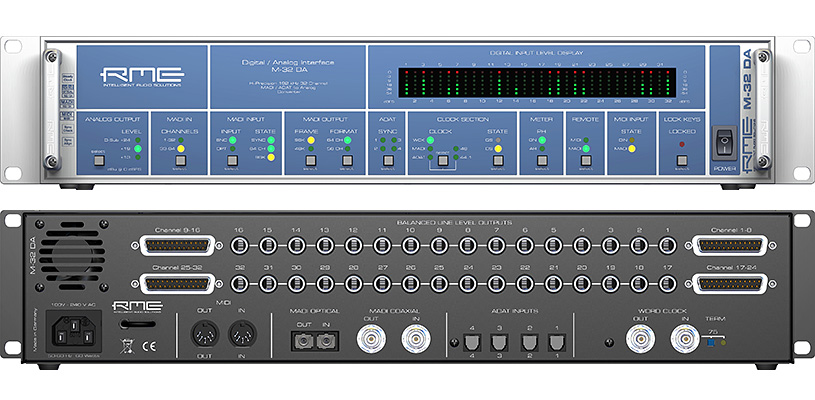Viewport: 815px width, 400px height.
Task: Click the RME logo on front panel
Action: (142, 76)
